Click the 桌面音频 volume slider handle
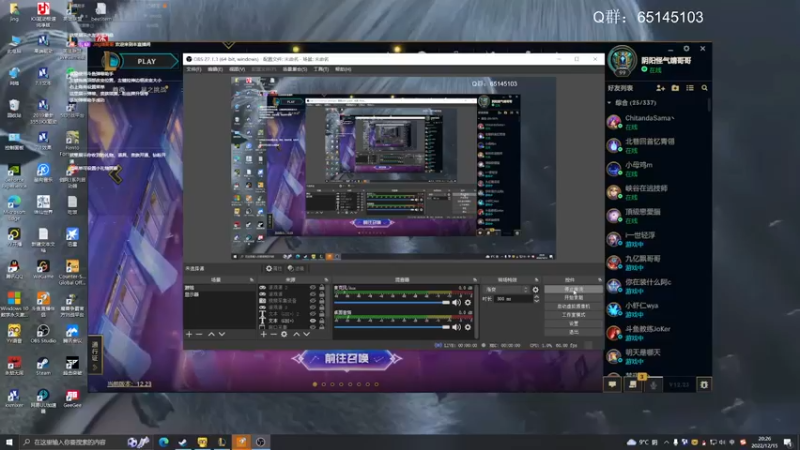800x450 pixels. [446, 327]
